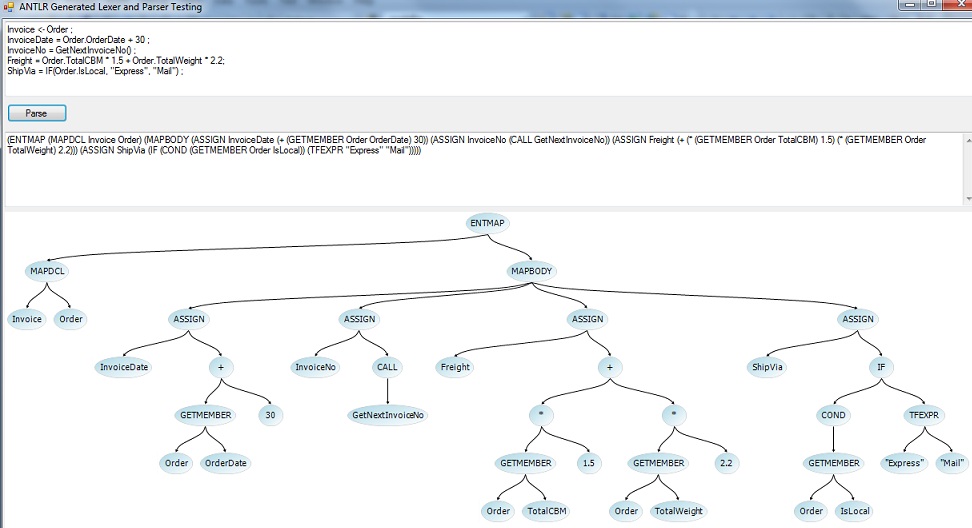
Task: Click the output box scroll up arrow
Action: tap(968, 140)
